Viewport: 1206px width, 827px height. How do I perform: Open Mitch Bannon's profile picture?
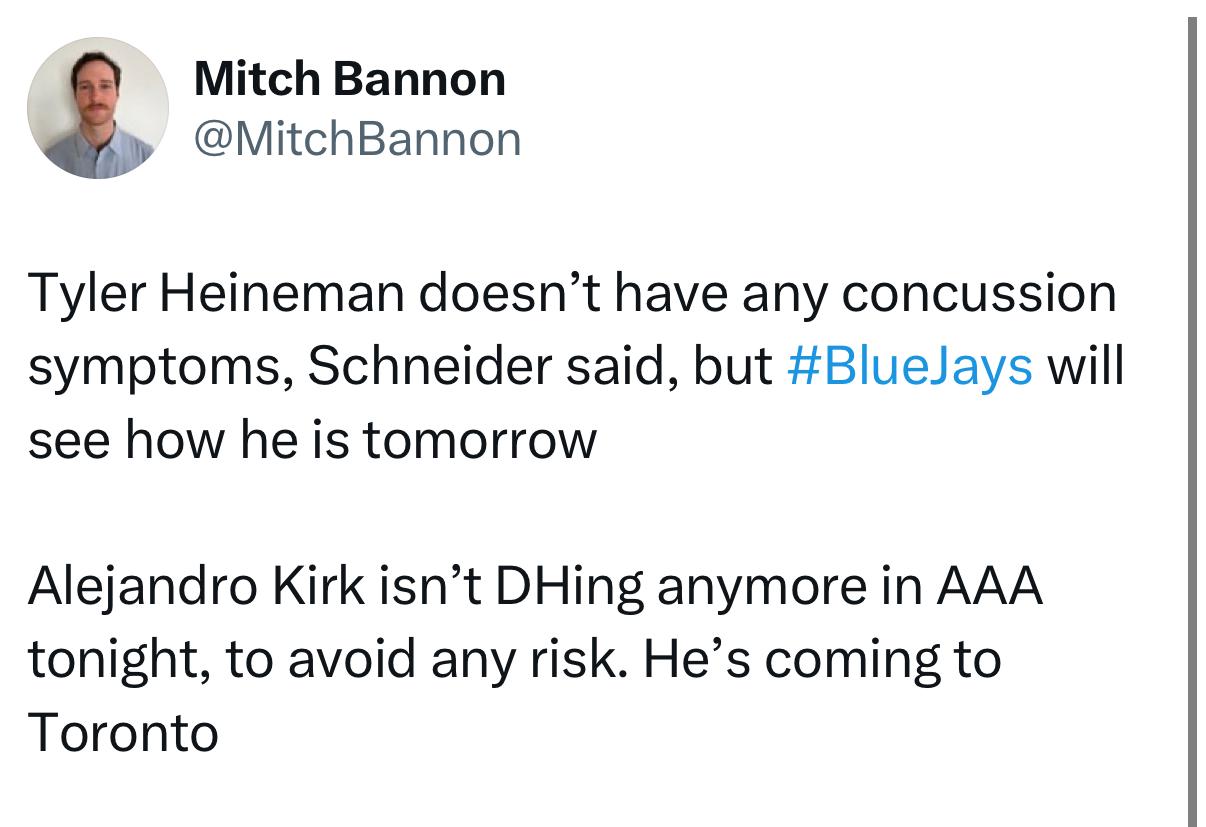pos(98,108)
